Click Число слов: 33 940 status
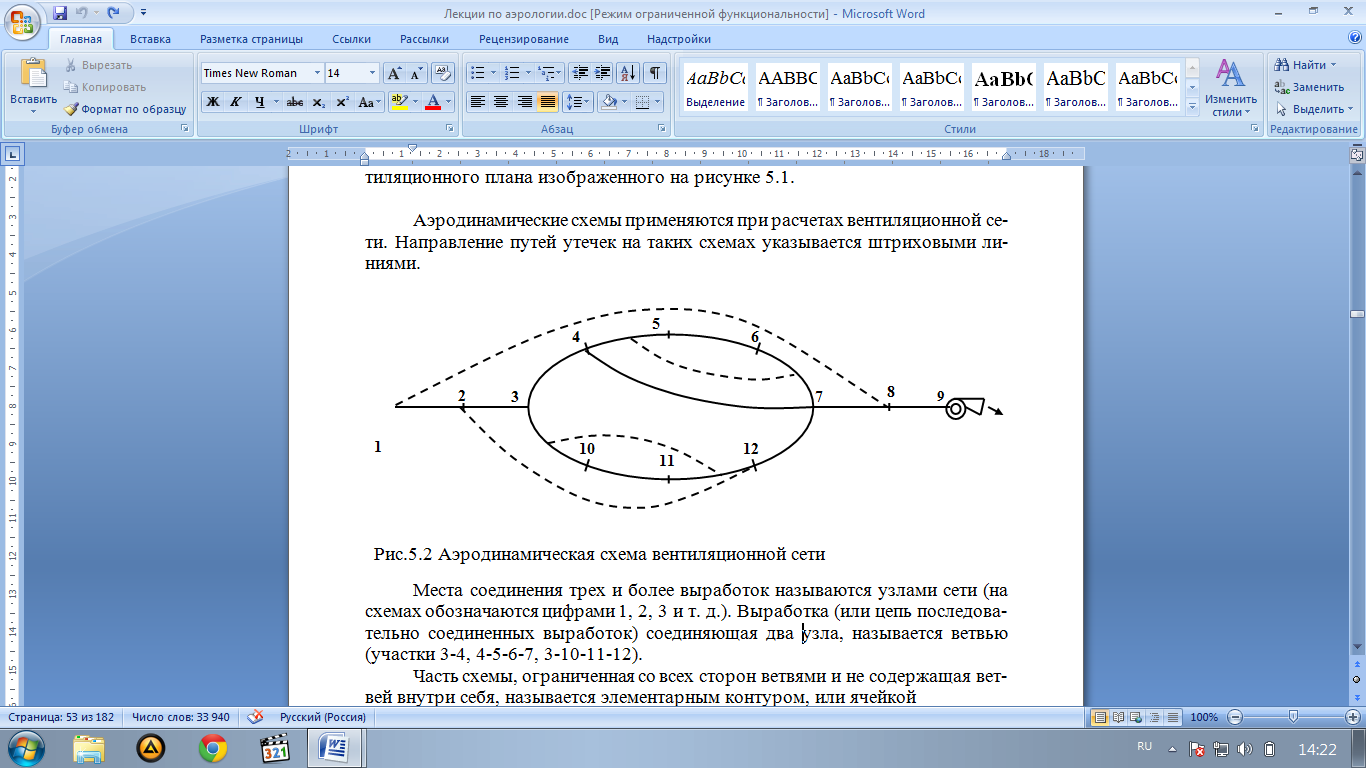Screen dimensions: 1366x768 [181, 717]
